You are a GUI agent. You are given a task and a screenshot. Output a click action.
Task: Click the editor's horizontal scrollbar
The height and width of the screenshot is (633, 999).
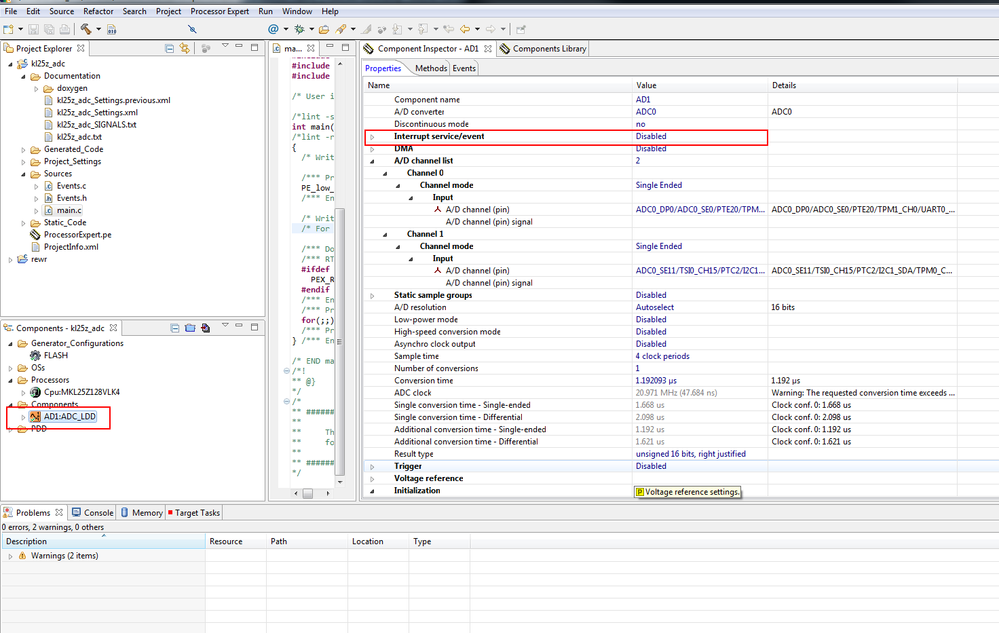pos(308,493)
